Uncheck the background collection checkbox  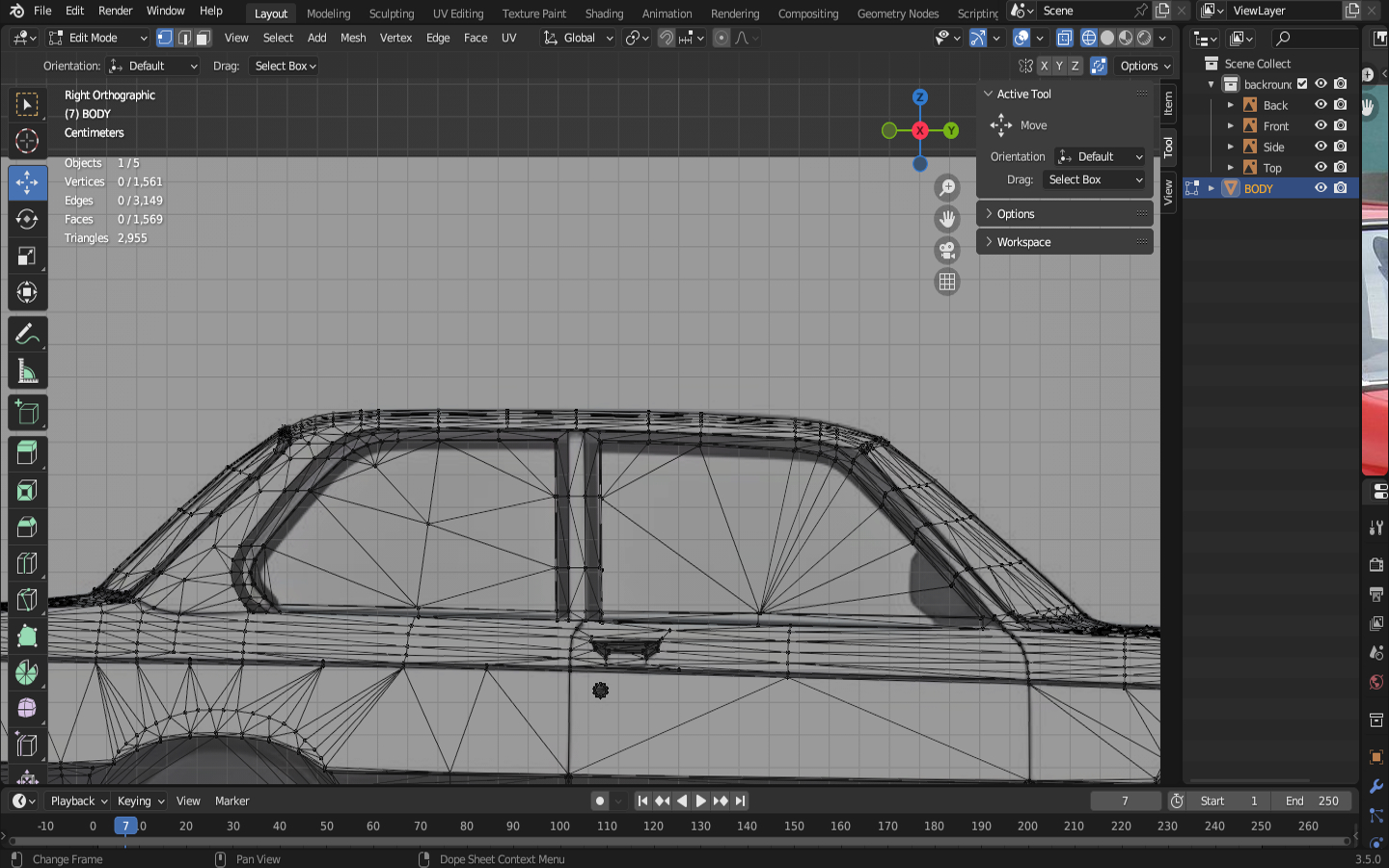[x=1302, y=84]
